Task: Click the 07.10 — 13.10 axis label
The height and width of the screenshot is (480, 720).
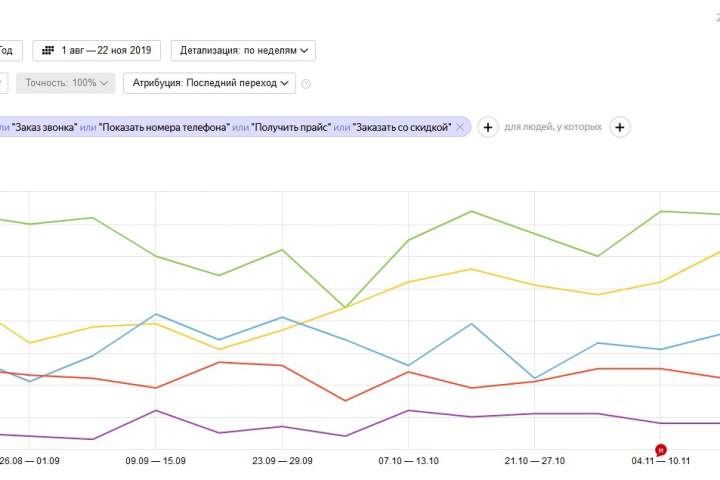Action: [x=408, y=461]
